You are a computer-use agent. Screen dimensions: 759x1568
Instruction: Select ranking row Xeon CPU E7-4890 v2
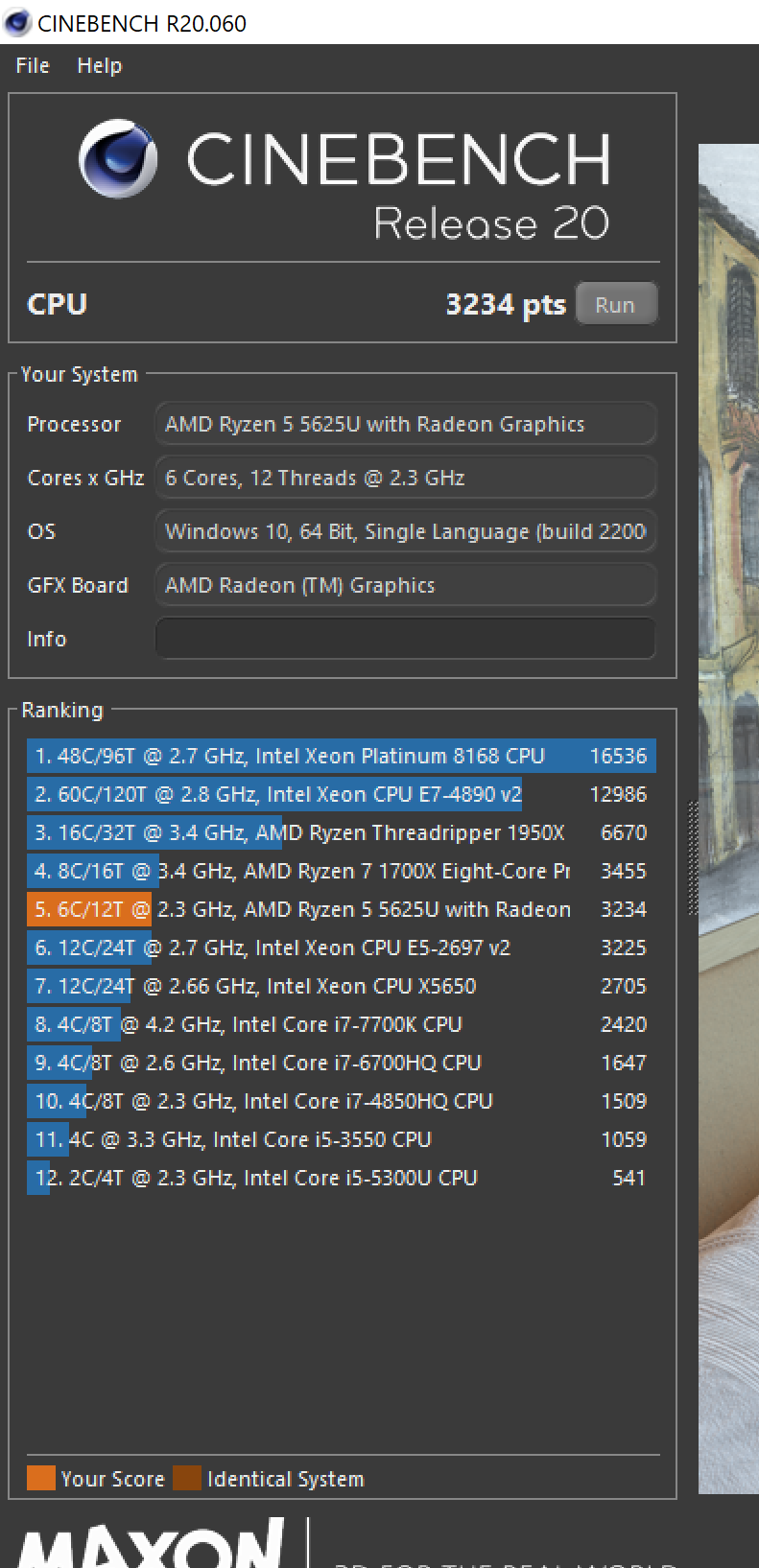tap(342, 794)
